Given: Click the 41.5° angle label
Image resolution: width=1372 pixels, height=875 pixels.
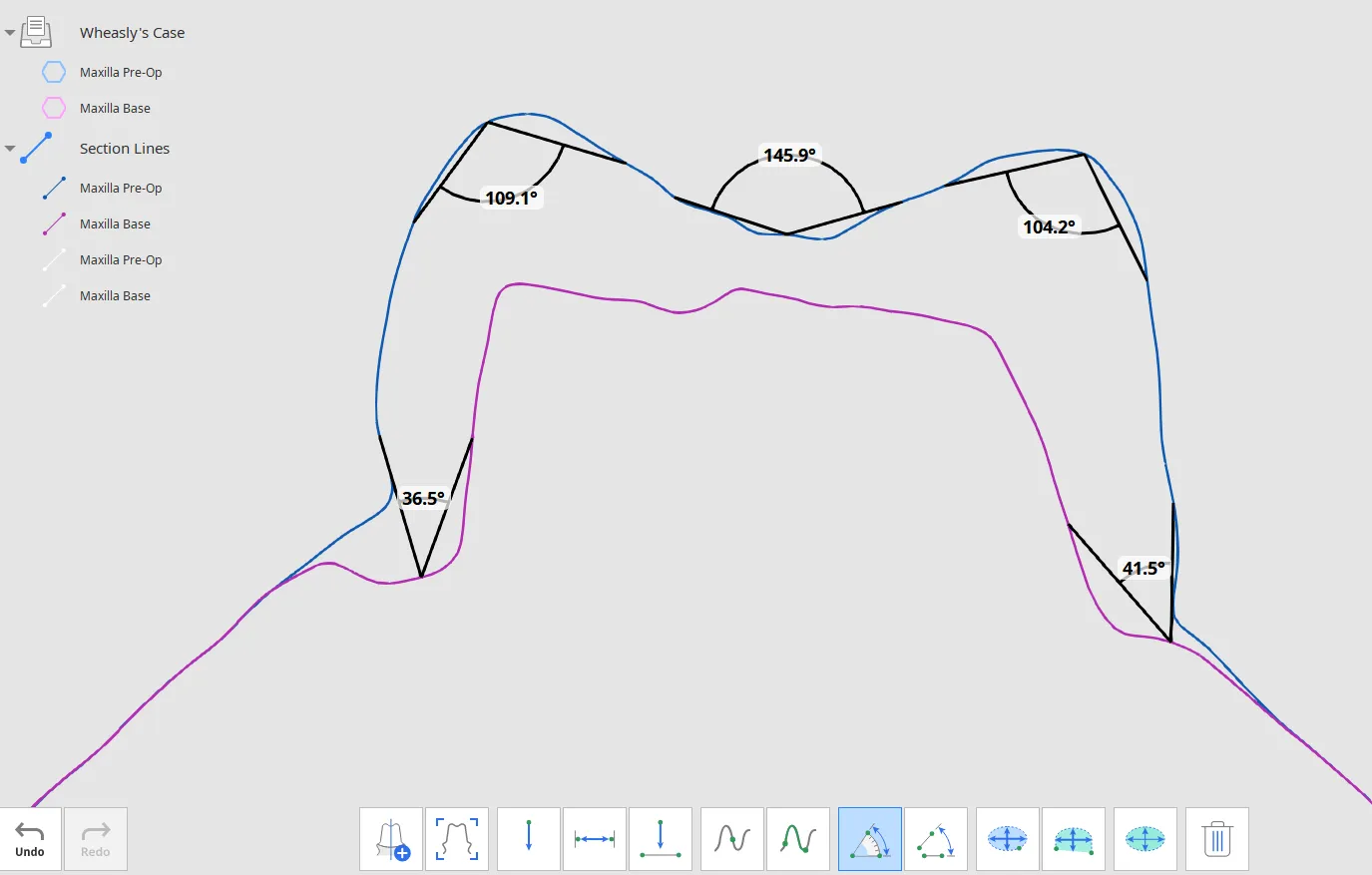Looking at the screenshot, I should tap(1143, 568).
